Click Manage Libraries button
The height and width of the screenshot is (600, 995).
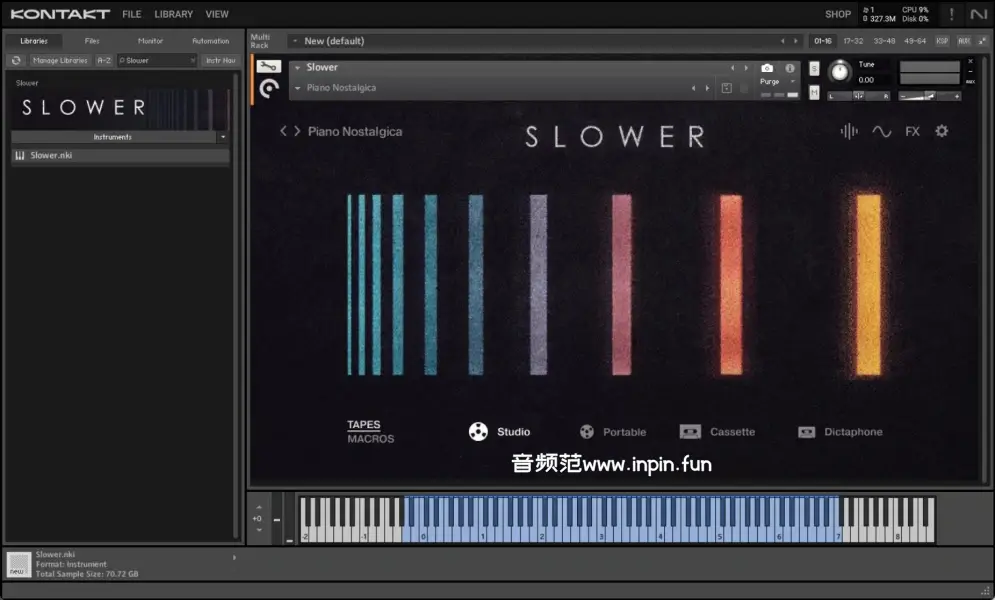(x=60, y=60)
